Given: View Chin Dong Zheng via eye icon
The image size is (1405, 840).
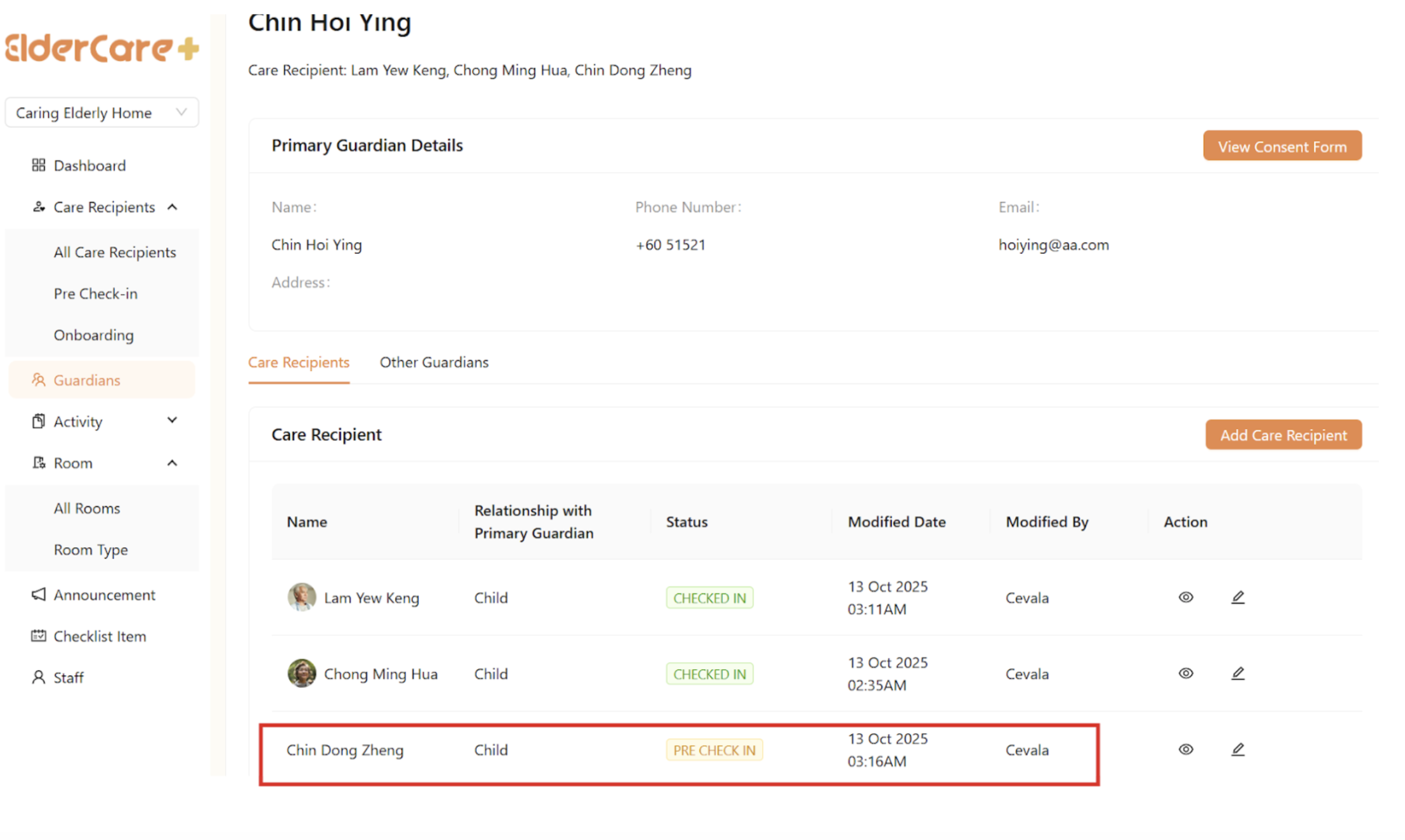Looking at the screenshot, I should click(1186, 749).
